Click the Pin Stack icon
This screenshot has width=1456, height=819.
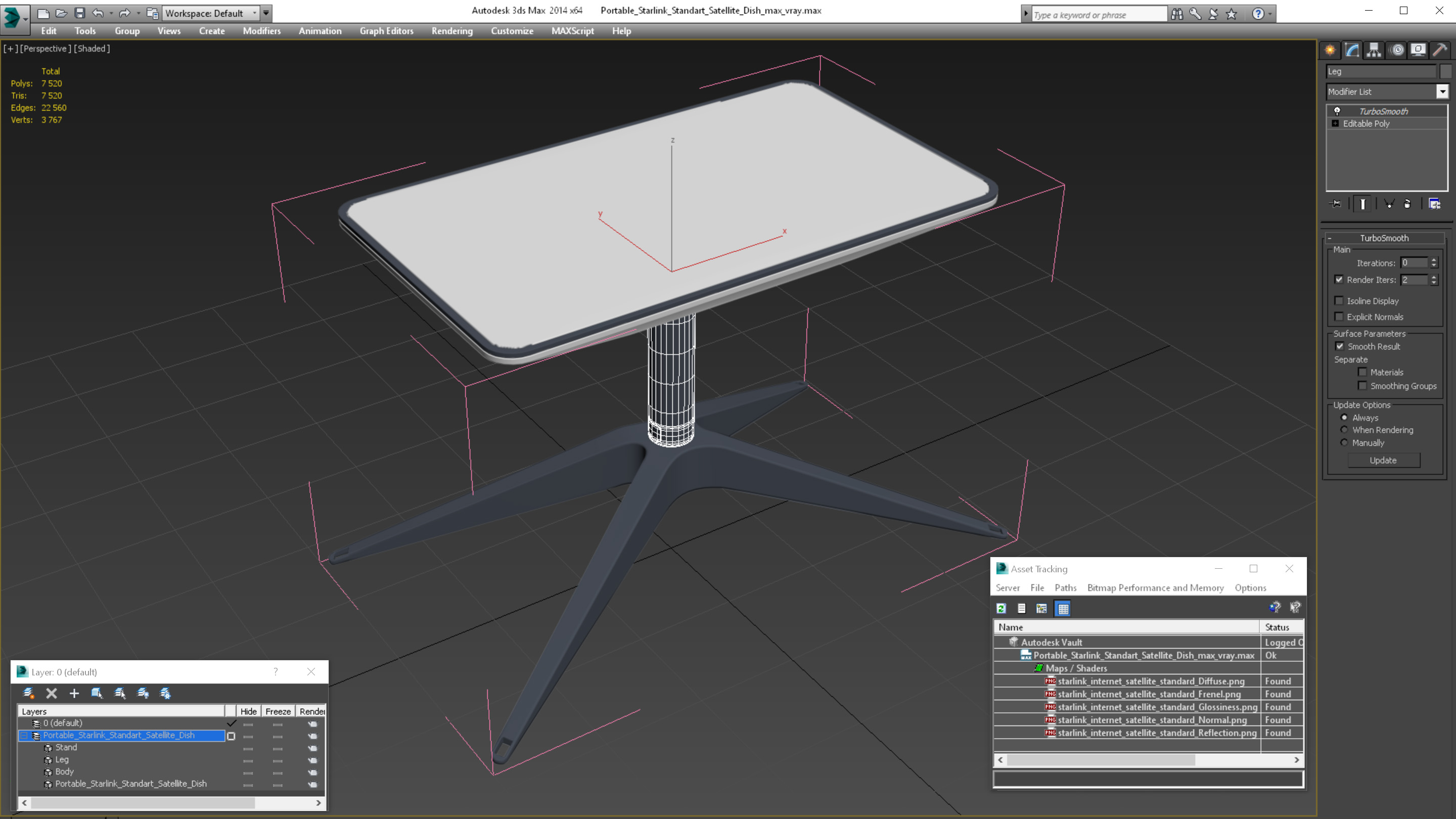(1336, 204)
